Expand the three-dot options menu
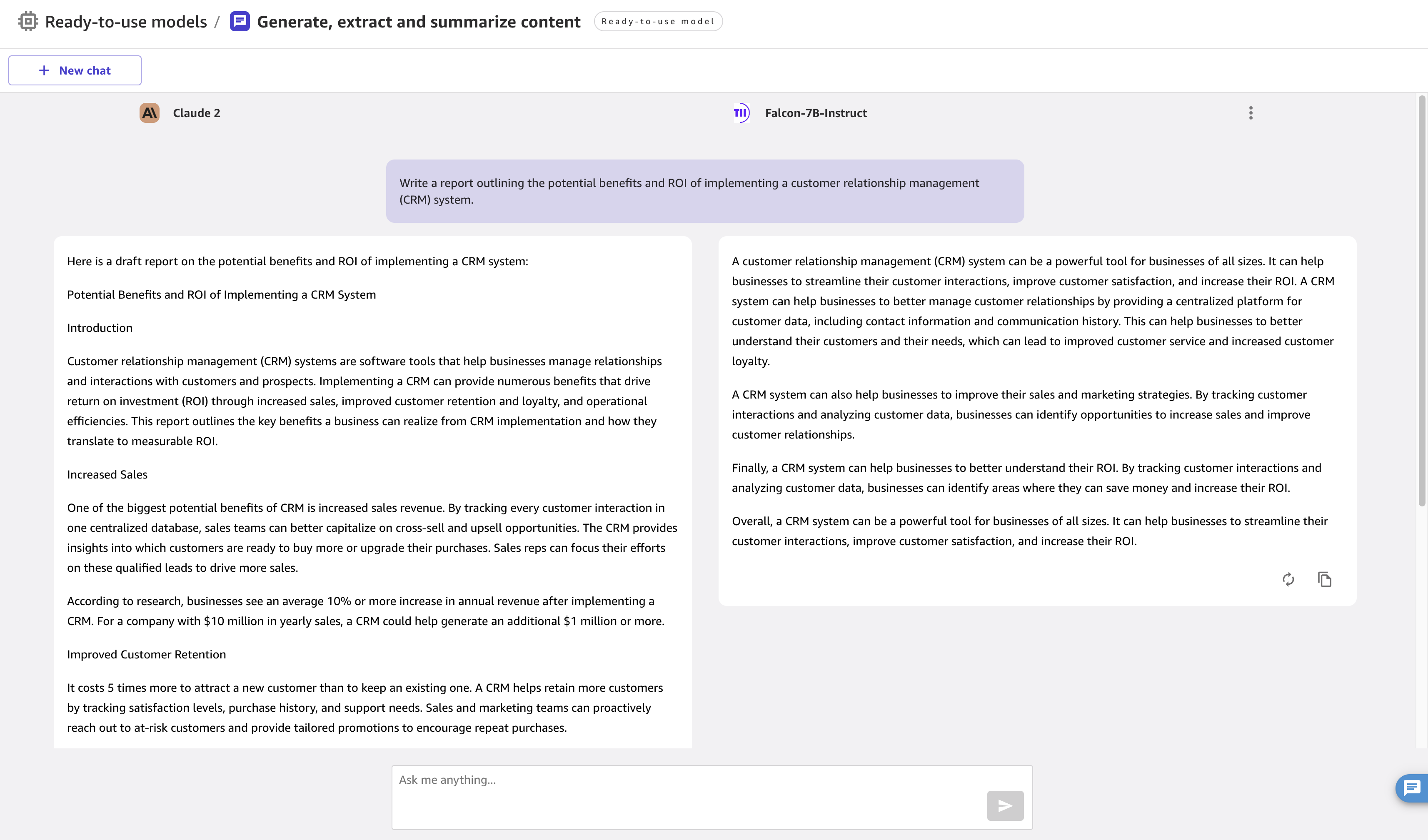The height and width of the screenshot is (840, 1428). 1251,113
